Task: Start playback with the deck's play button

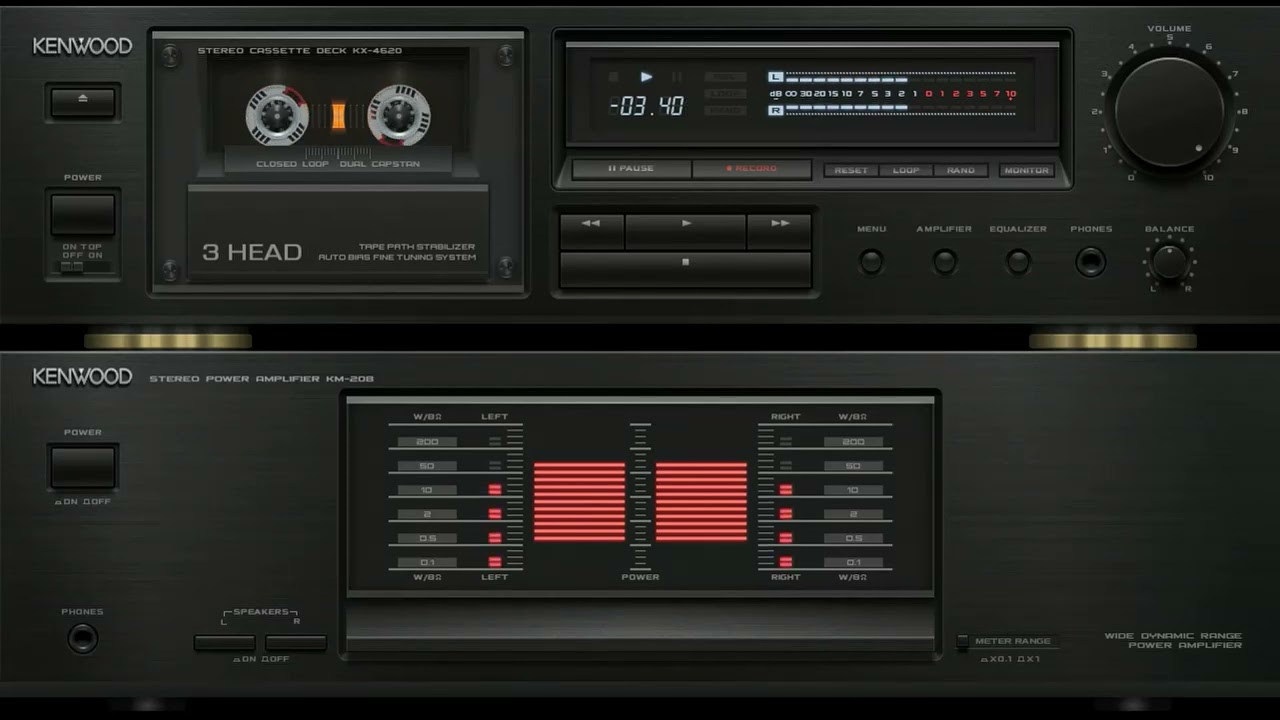Action: 686,231
